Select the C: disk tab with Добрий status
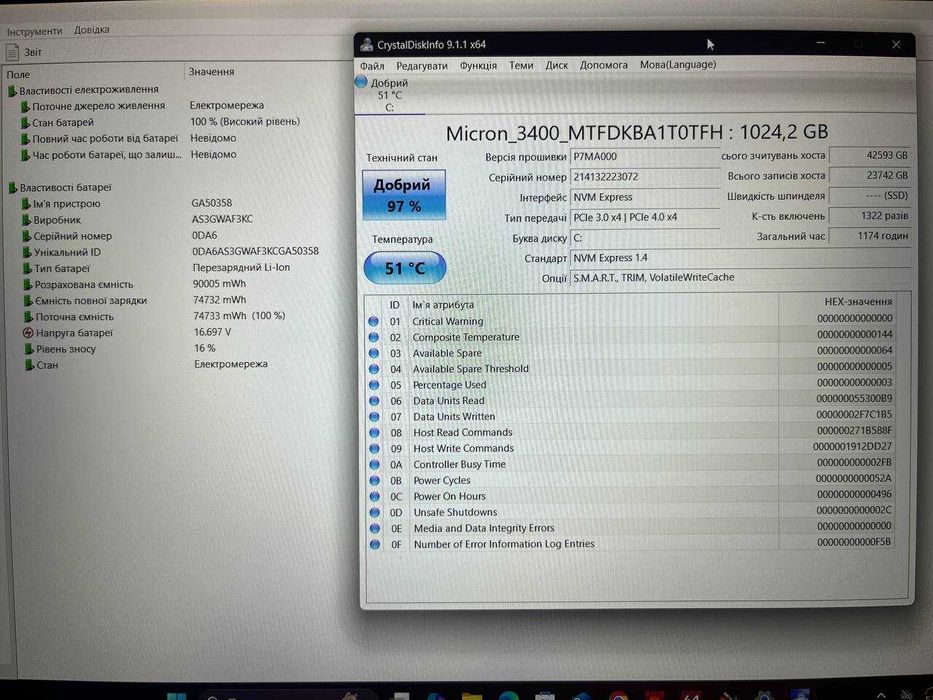Viewport: 933px width, 700px height. (x=390, y=95)
